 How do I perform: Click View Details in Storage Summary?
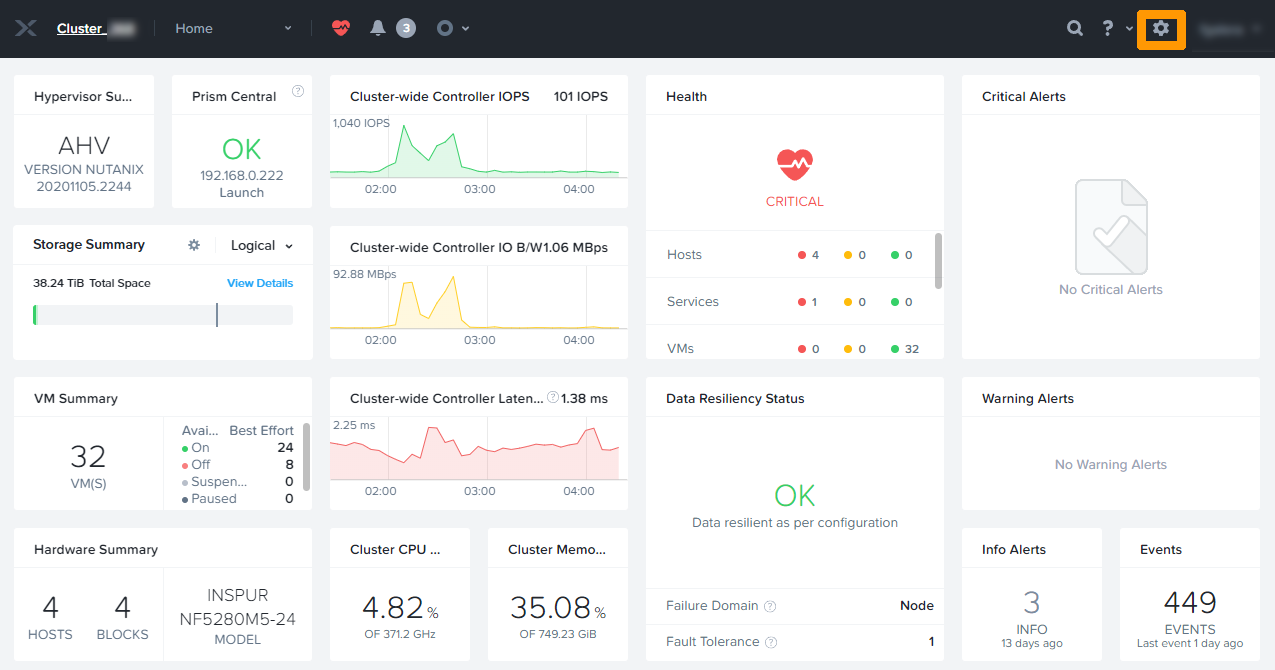tap(260, 283)
